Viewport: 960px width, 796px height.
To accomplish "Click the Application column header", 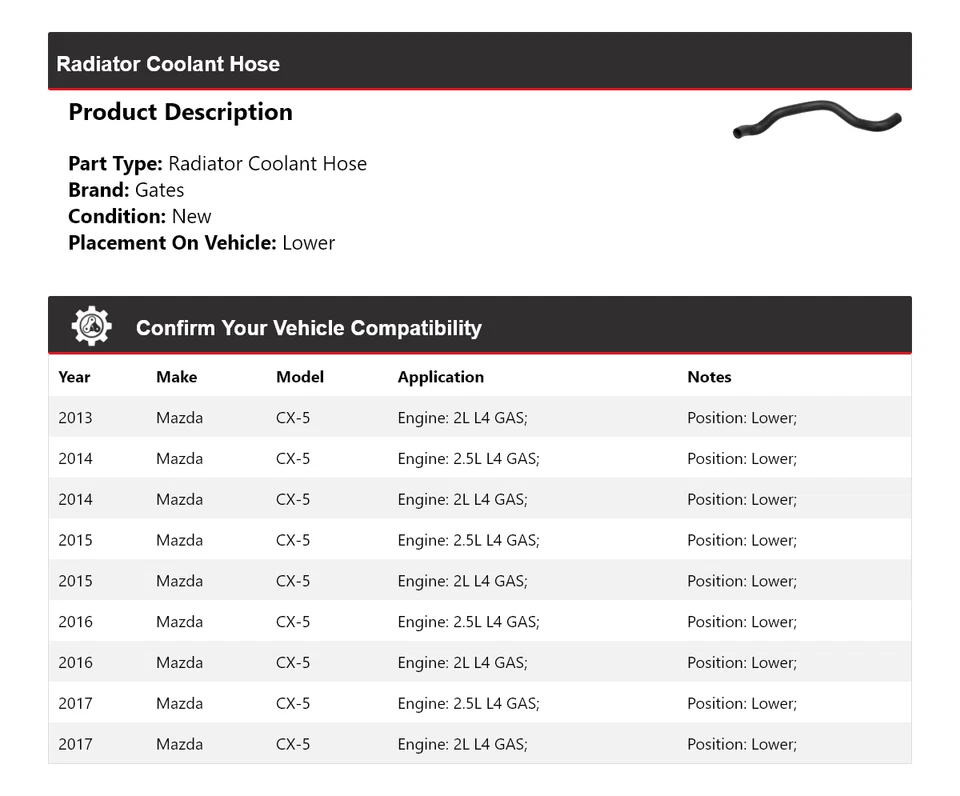I will pyautogui.click(x=440, y=377).
